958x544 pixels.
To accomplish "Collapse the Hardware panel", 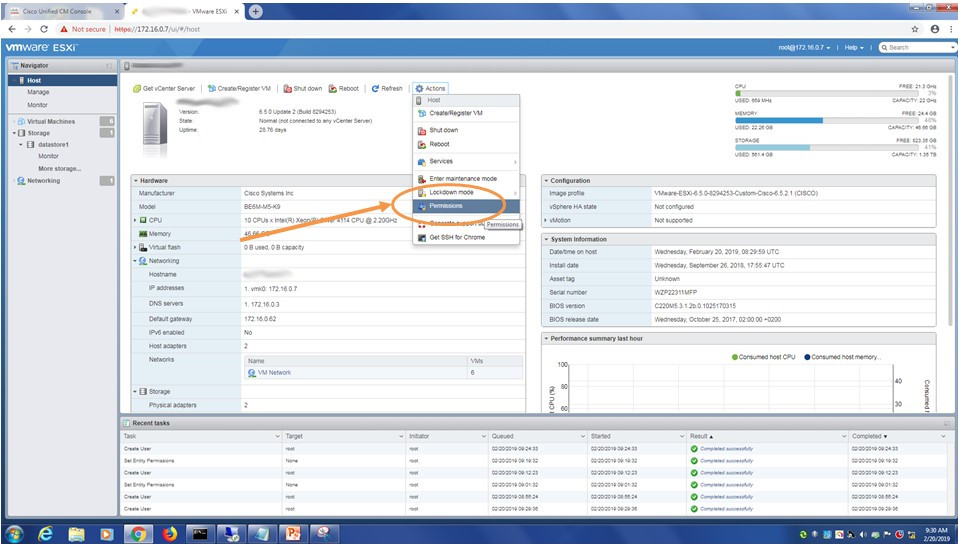I will click(136, 181).
